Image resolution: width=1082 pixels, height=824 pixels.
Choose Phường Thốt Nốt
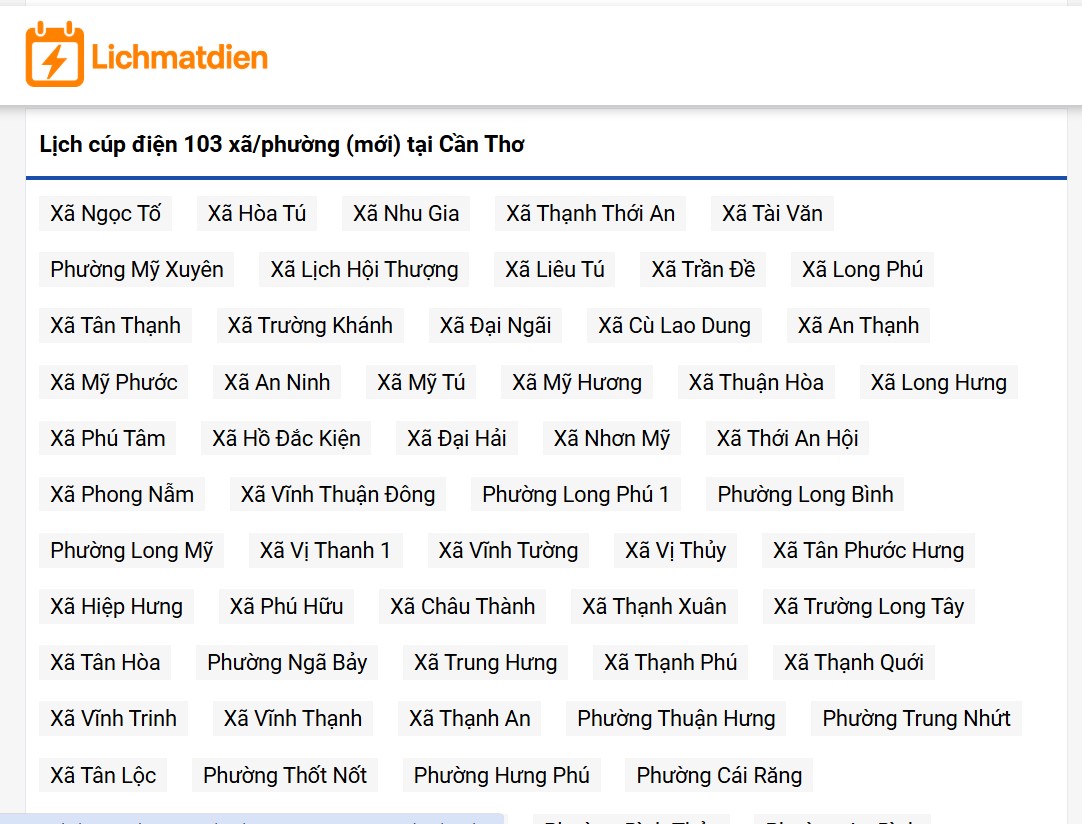click(285, 775)
